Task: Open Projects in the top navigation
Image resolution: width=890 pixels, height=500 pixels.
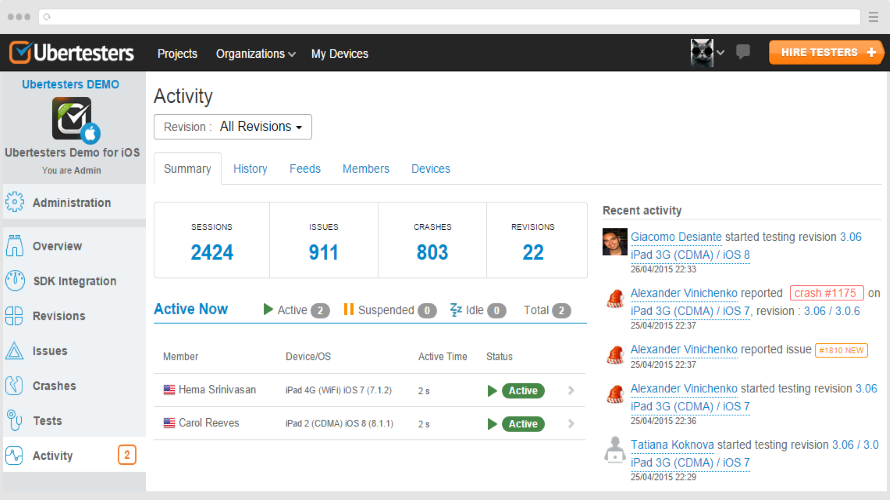Action: click(177, 53)
